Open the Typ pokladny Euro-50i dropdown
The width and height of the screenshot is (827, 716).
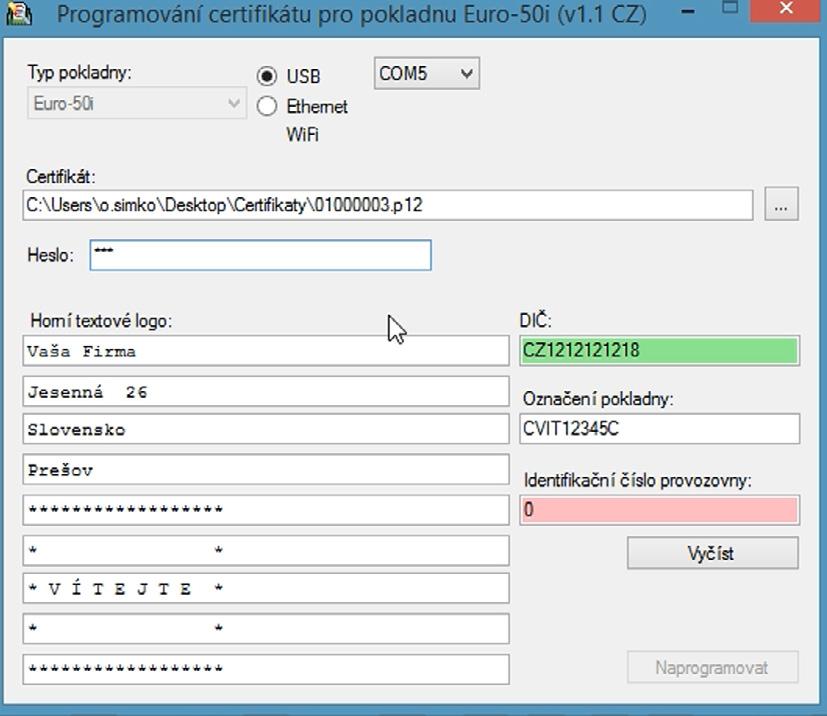coord(137,103)
